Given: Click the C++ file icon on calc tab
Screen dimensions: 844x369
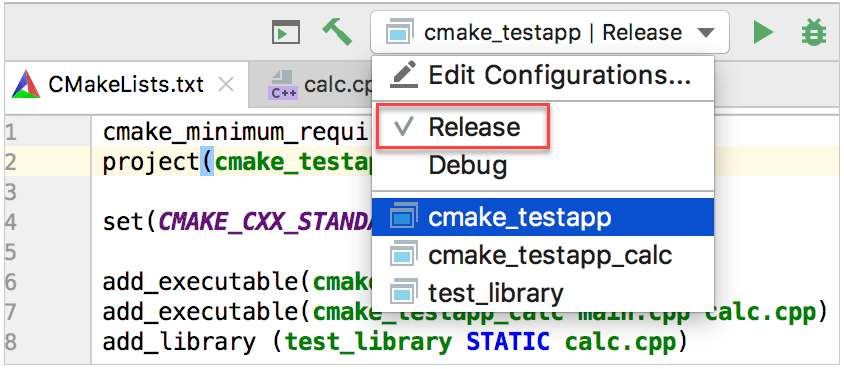Looking at the screenshot, I should coord(282,85).
